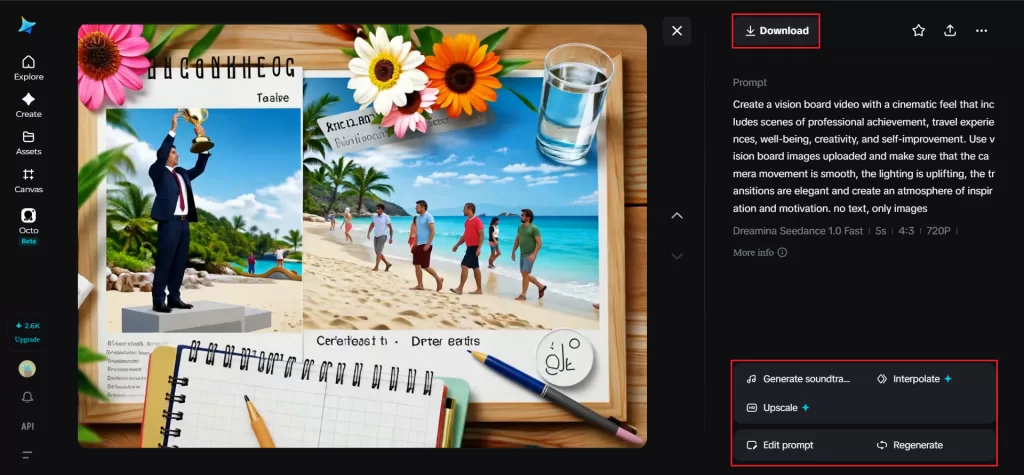Viewport: 1024px width, 475px height.
Task: Regenerate the video
Action: coord(910,445)
